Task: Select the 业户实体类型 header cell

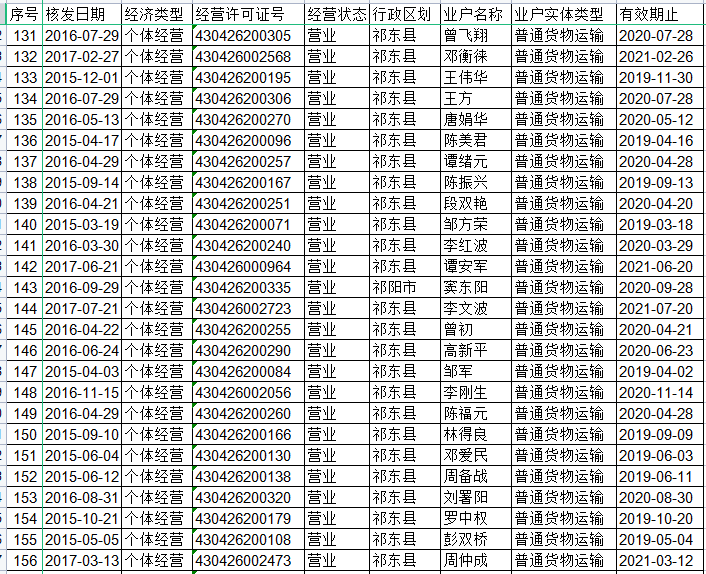Action: (559, 14)
